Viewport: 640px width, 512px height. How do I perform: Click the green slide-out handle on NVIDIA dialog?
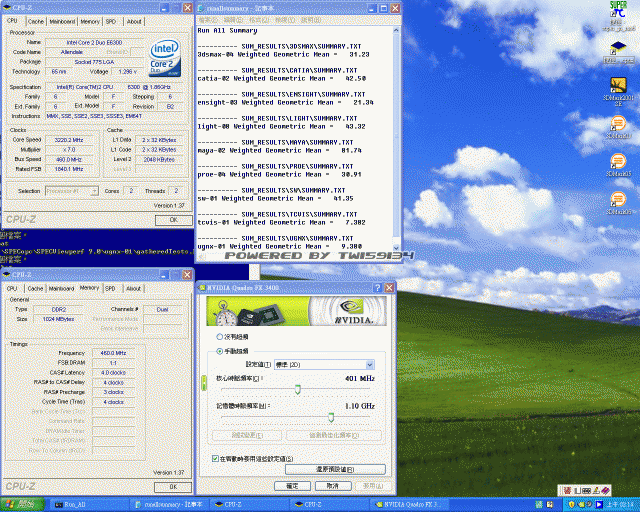click(x=204, y=383)
